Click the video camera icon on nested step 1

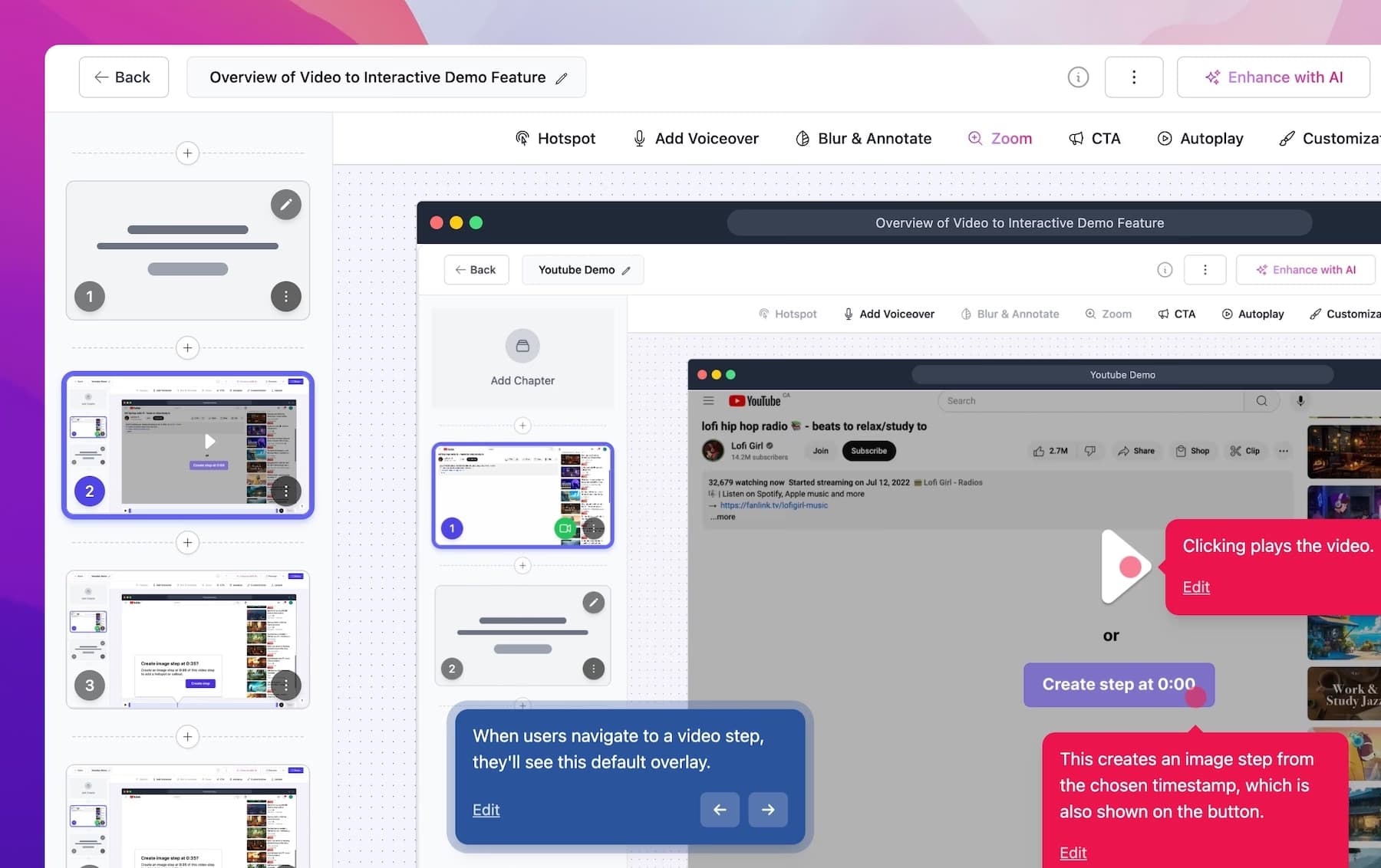[565, 528]
